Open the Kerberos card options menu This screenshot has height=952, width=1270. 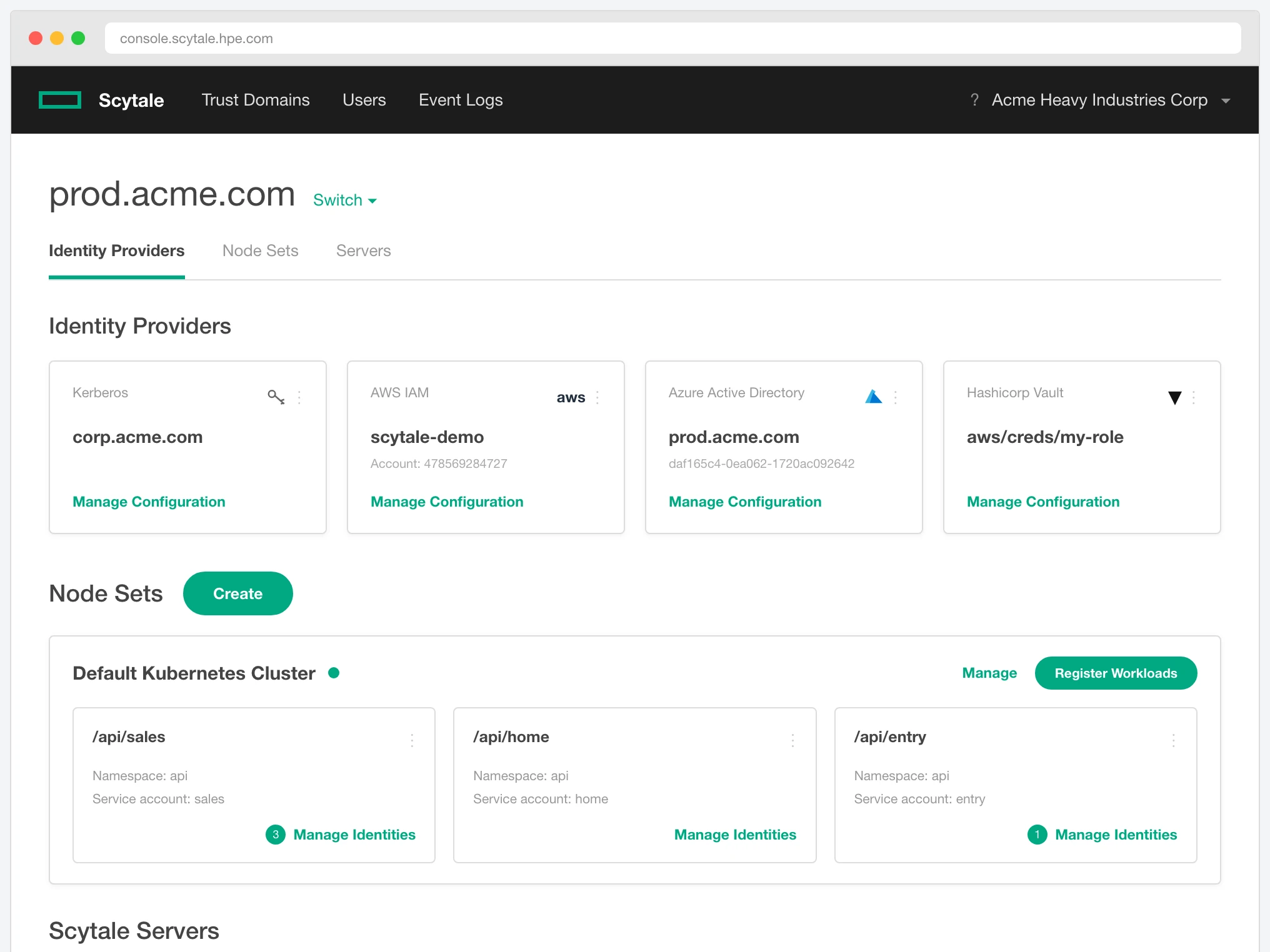point(299,397)
